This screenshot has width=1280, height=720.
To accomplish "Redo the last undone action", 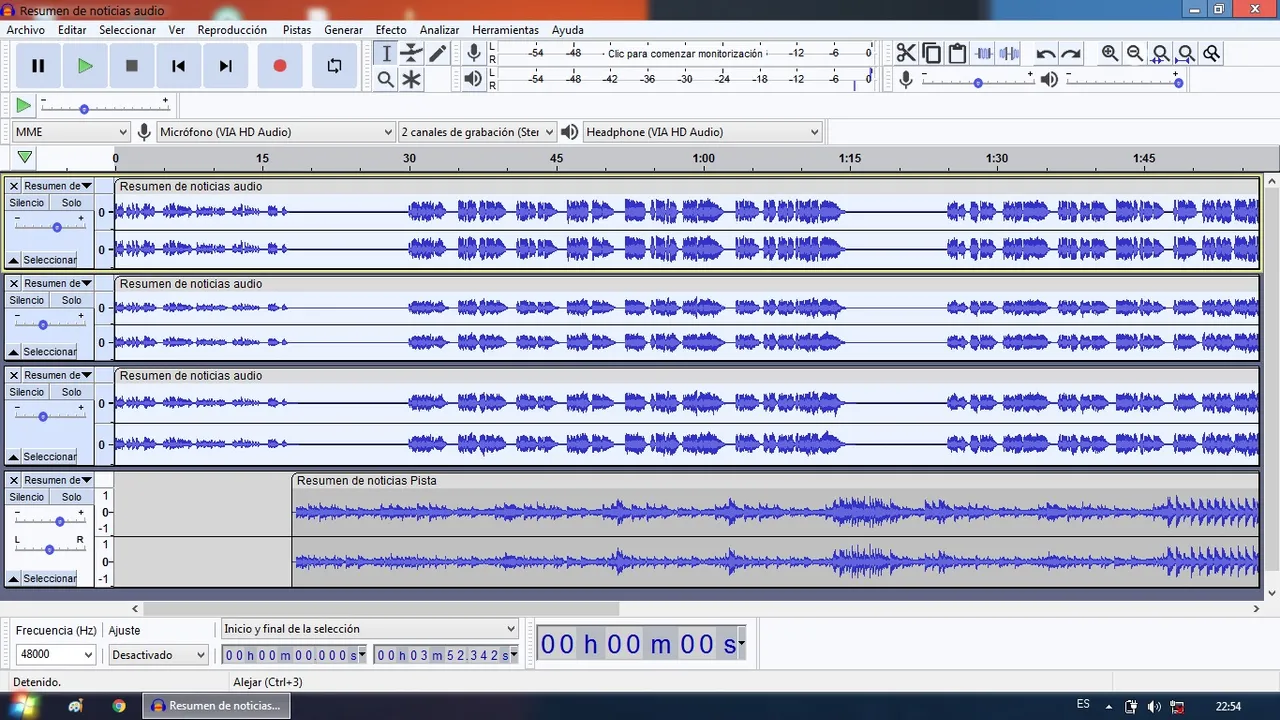I will [1071, 54].
